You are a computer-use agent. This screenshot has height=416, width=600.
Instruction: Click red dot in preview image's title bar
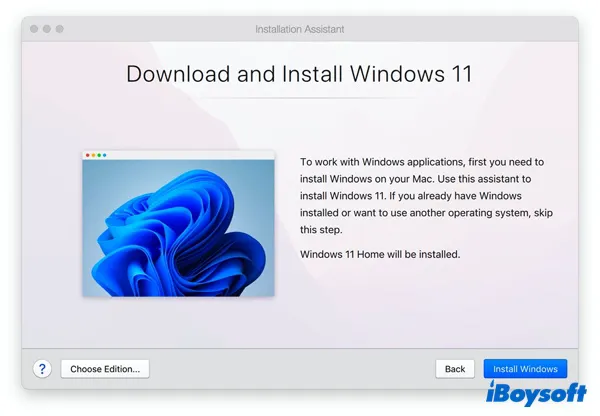pos(87,155)
